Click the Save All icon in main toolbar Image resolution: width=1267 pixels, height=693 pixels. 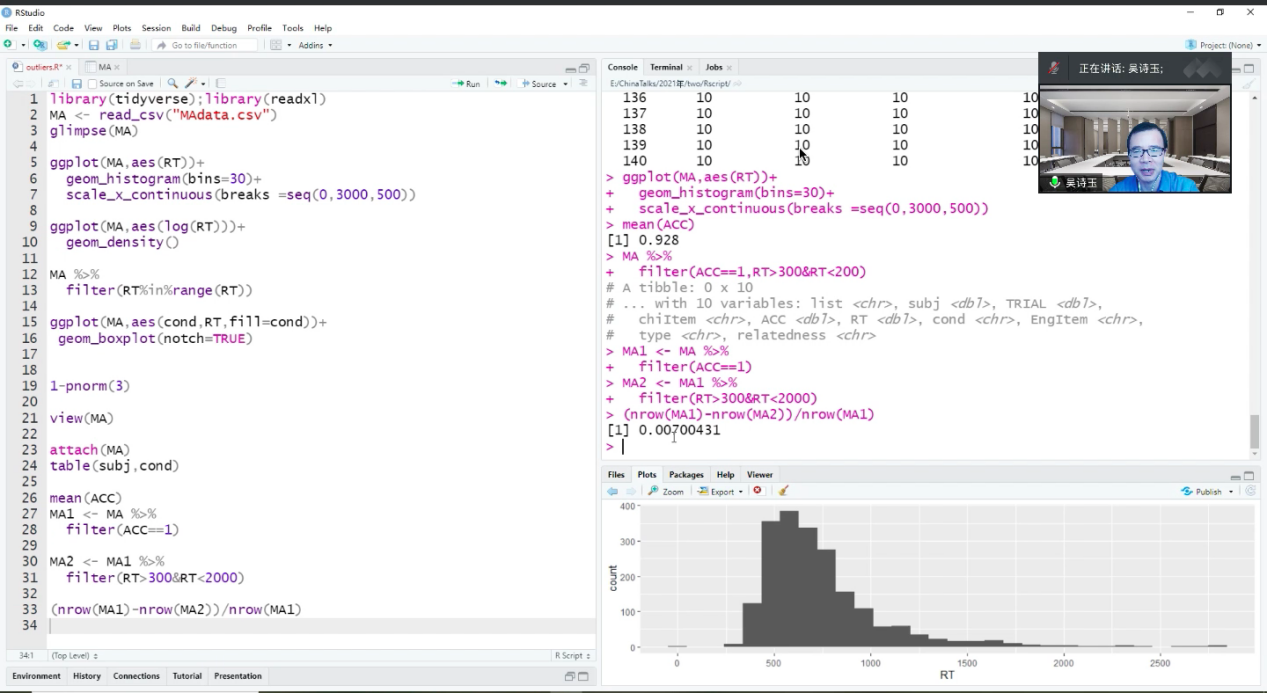point(111,45)
